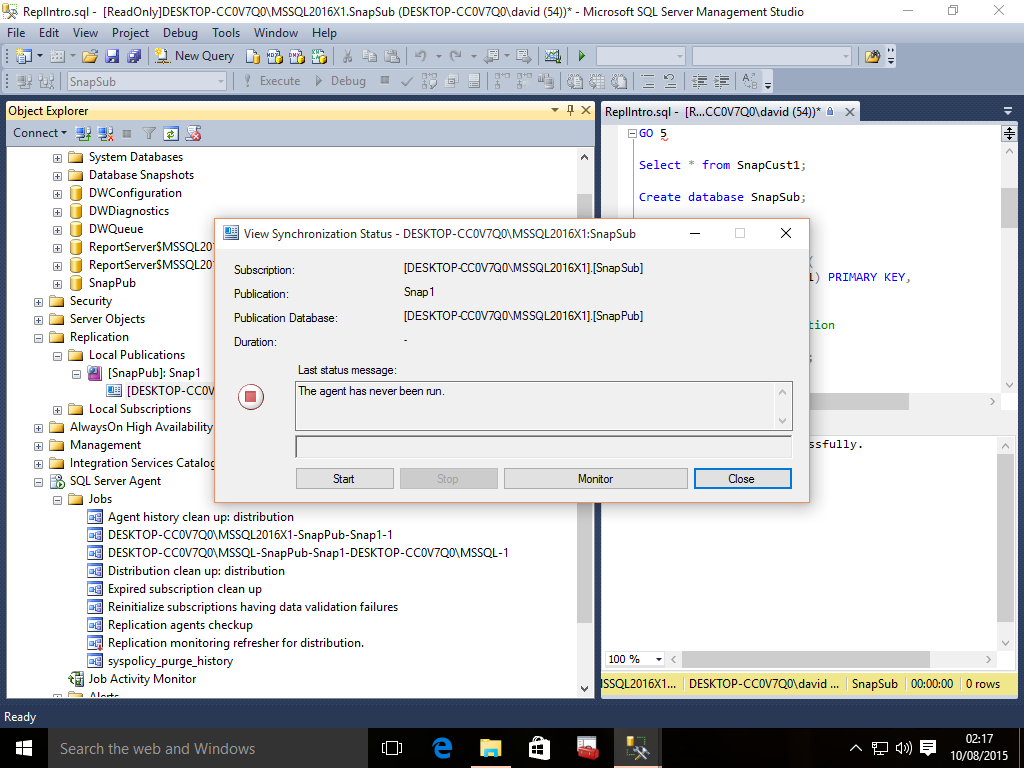Open the Connect dropdown in Object Explorer
The width and height of the screenshot is (1024, 768).
click(x=39, y=133)
